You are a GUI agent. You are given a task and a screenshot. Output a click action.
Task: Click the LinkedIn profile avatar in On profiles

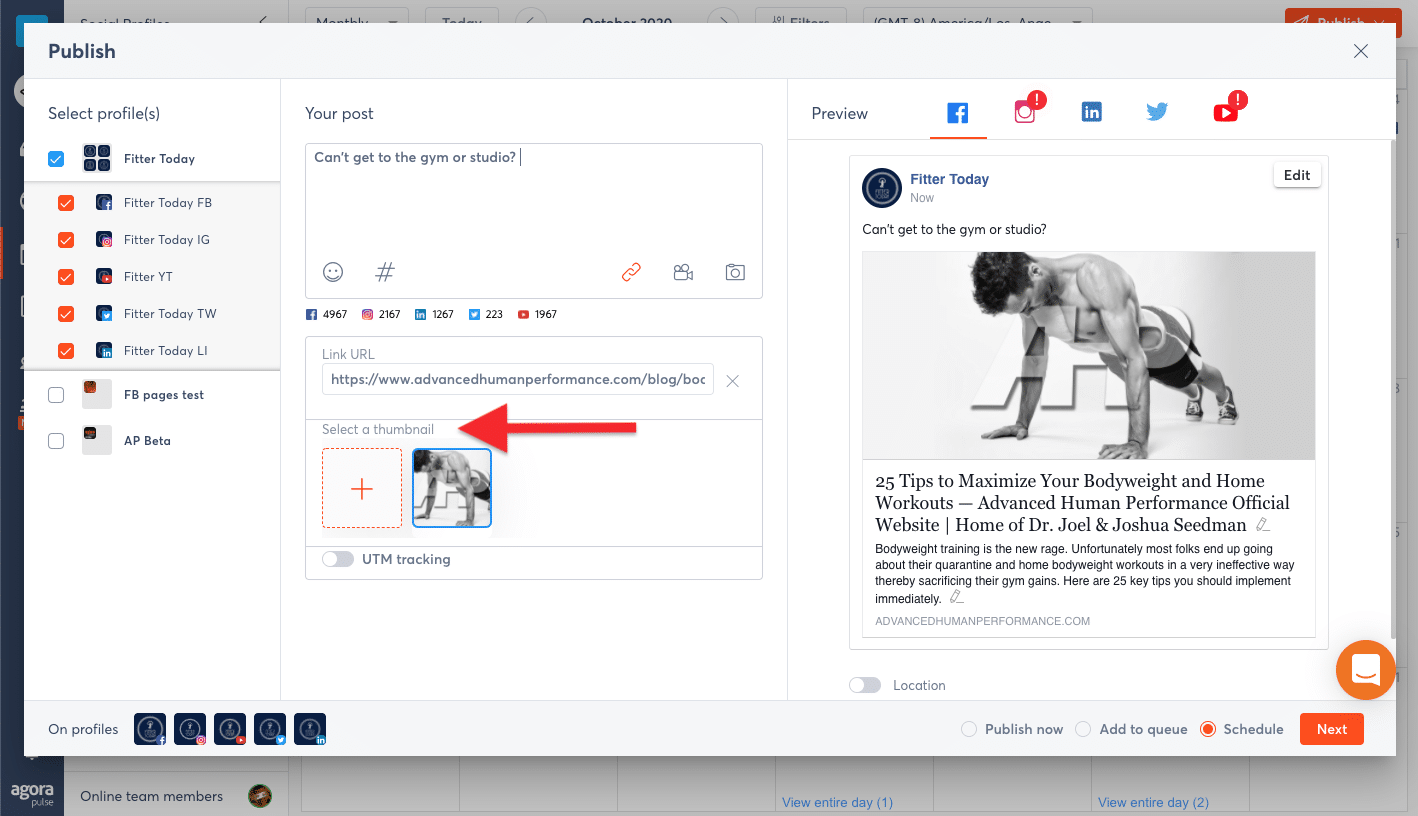tap(310, 729)
